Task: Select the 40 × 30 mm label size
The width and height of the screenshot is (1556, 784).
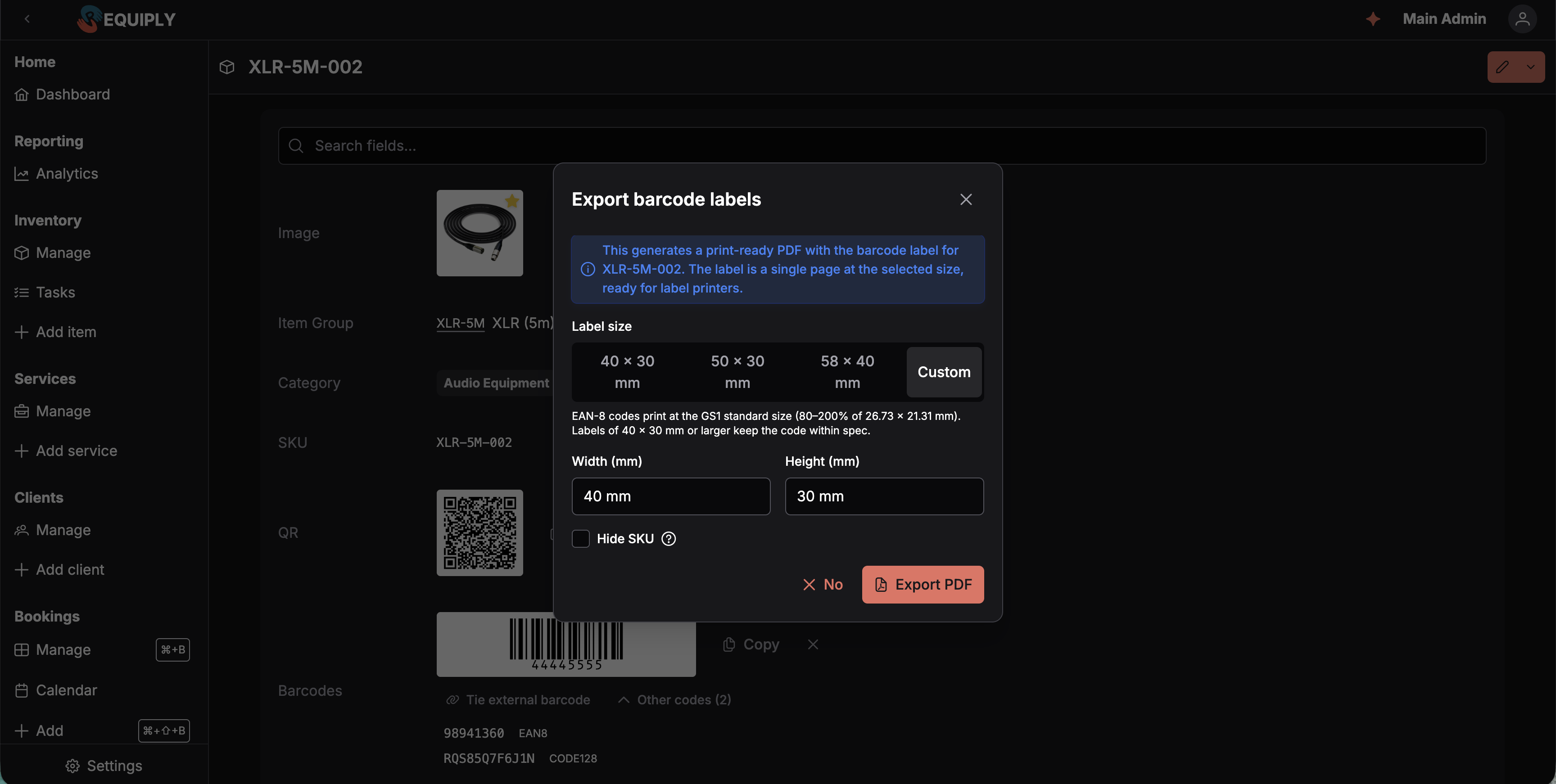Action: pos(627,372)
